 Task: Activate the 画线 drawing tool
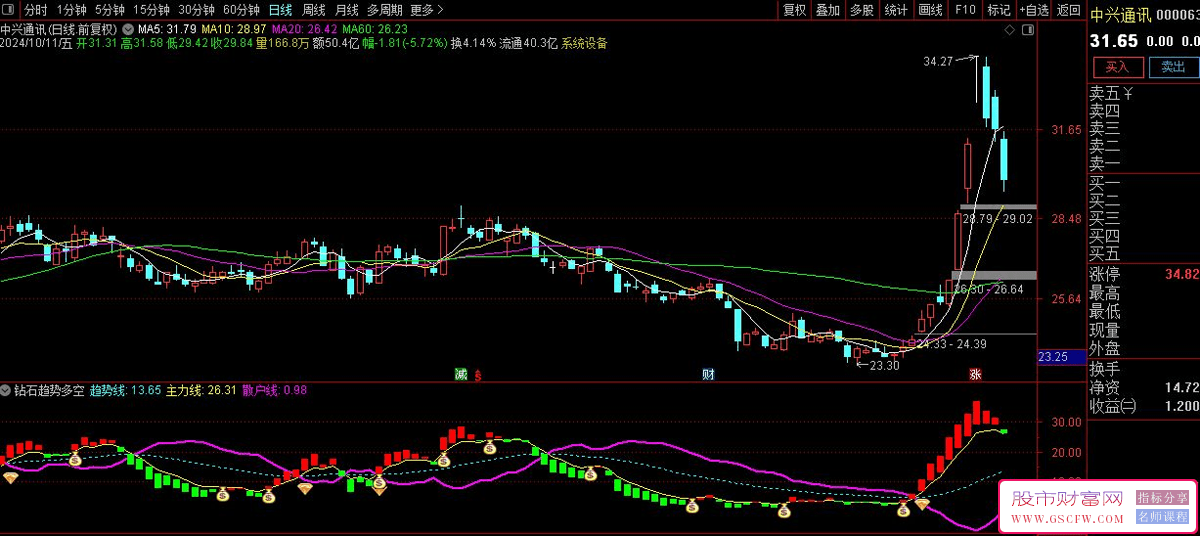tap(931, 10)
